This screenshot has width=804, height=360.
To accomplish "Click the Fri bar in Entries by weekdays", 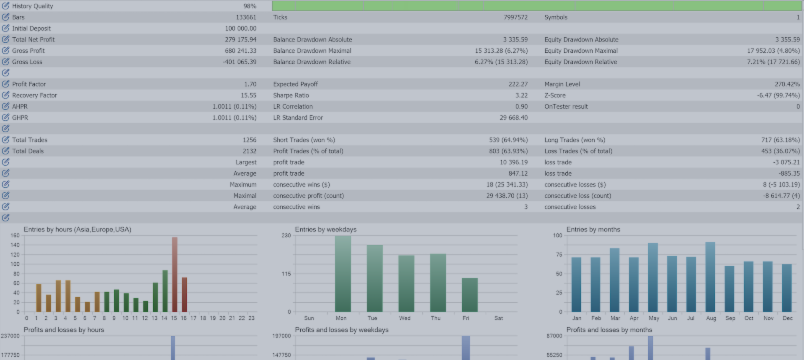I will point(470,295).
